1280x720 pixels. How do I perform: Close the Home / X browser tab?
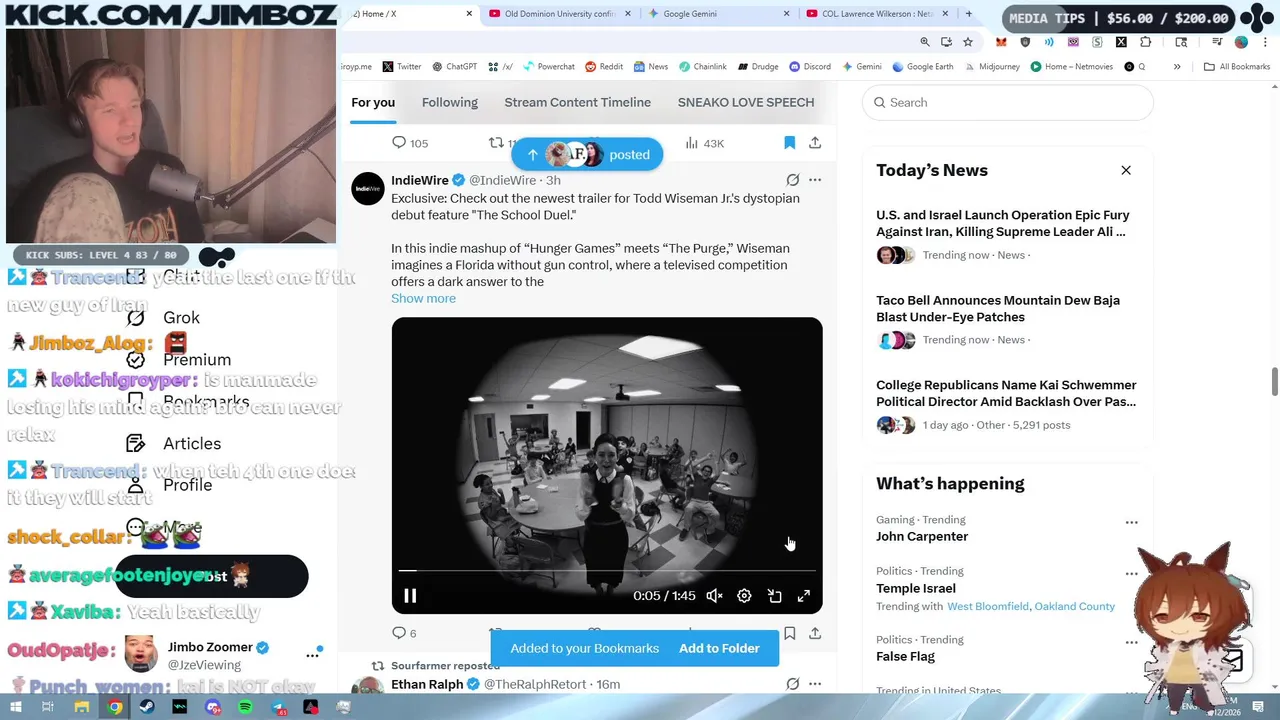click(469, 14)
